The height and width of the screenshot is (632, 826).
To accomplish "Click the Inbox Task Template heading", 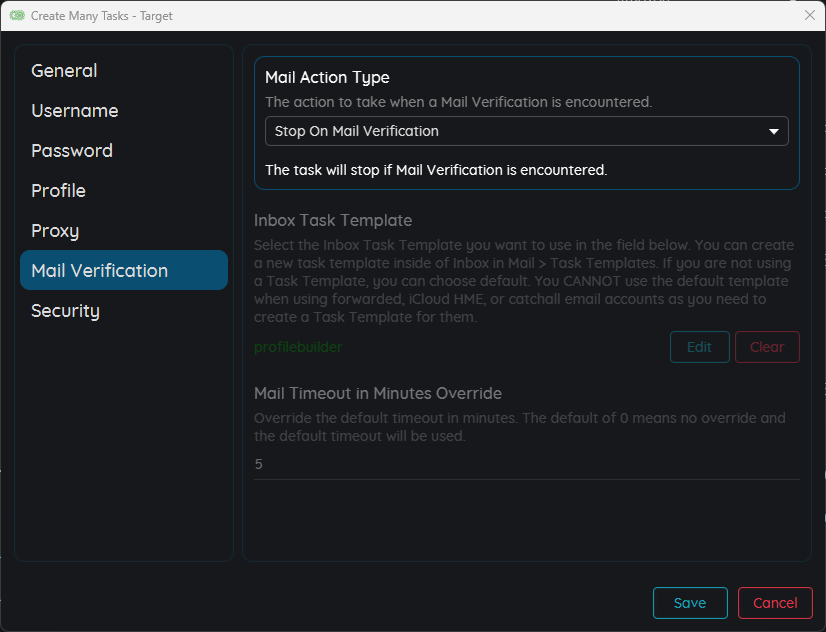I will 333,220.
